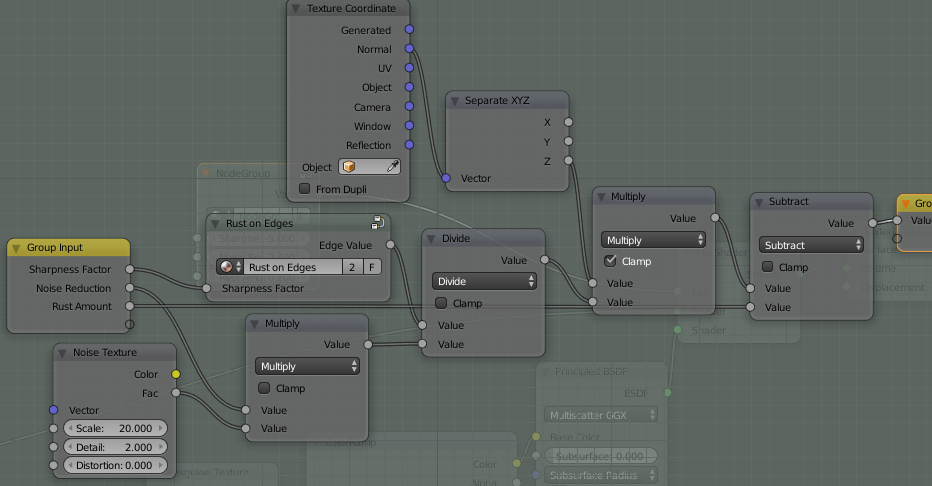
Task: Click the Reflection output socket on Texture Coordinate
Action: 409,144
